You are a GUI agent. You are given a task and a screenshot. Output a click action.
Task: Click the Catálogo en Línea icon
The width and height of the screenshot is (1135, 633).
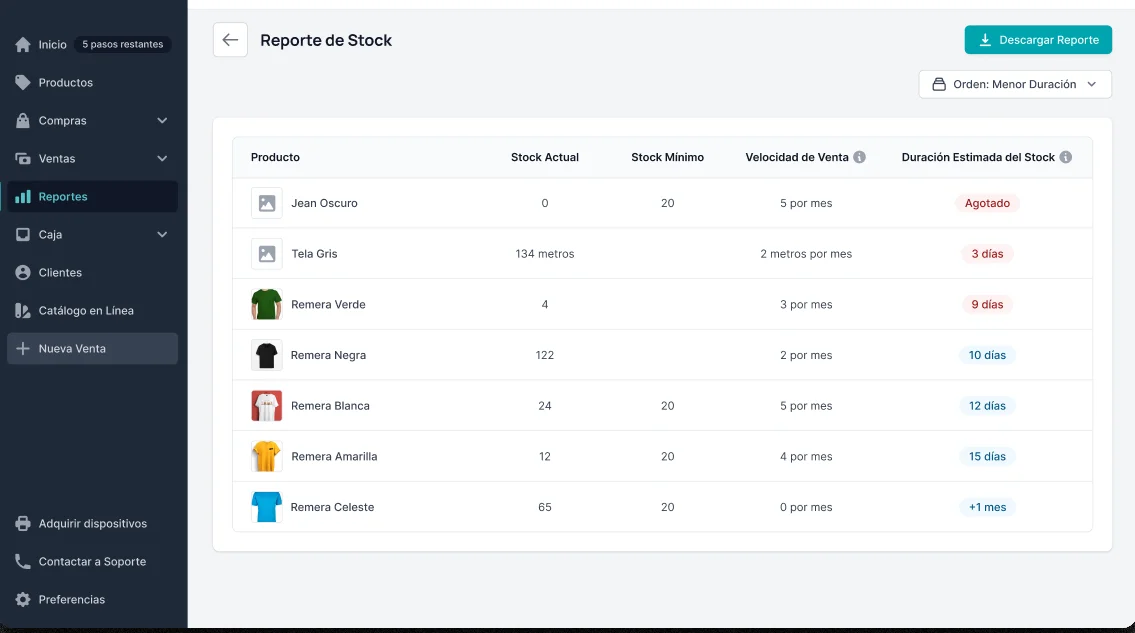pyautogui.click(x=23, y=311)
